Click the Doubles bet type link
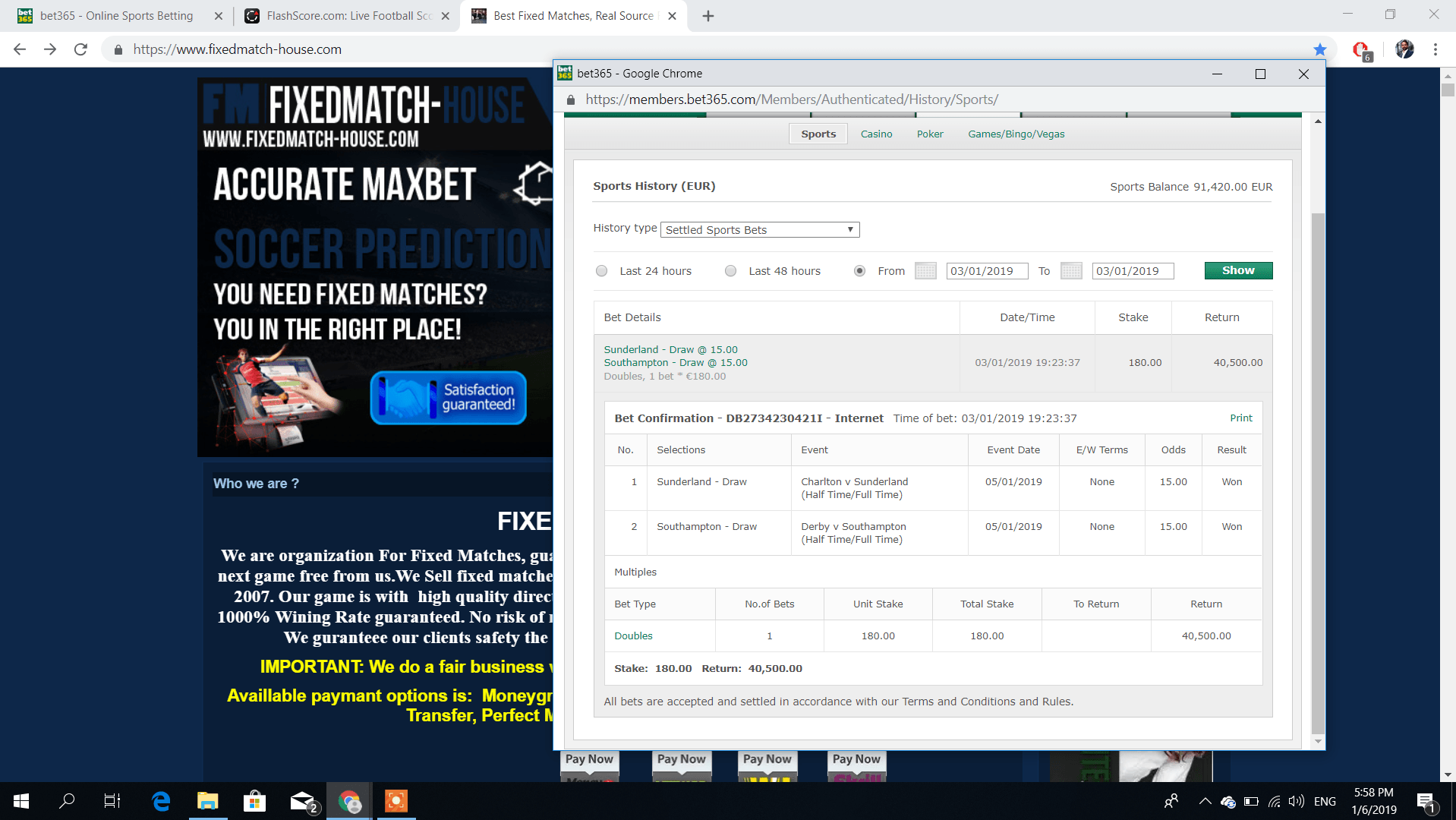 pos(633,636)
